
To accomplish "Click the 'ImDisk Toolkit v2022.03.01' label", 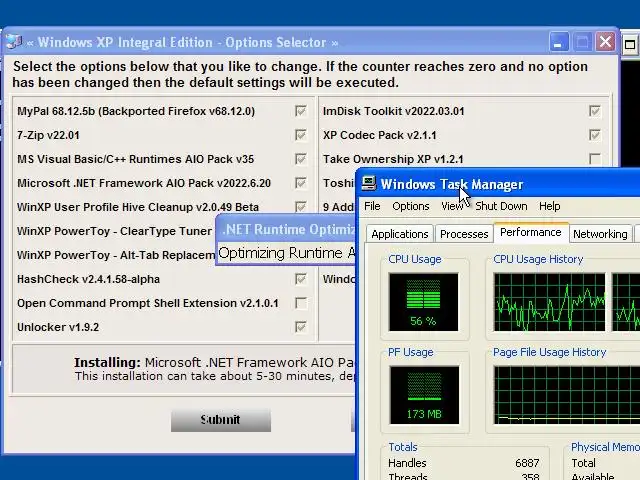I will pyautogui.click(x=393, y=111).
